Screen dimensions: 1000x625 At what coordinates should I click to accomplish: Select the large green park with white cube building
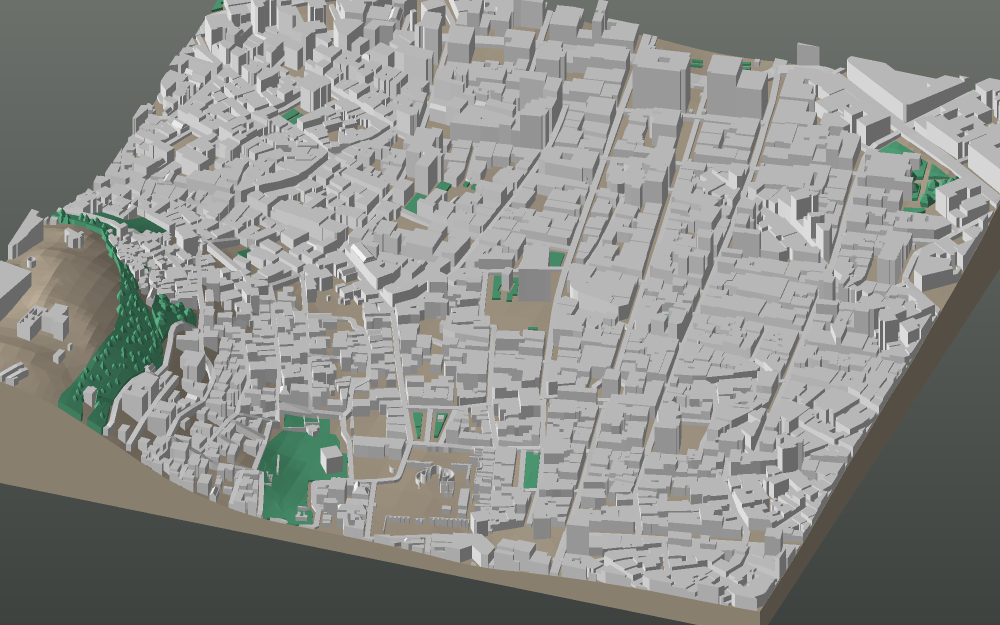tap(297, 469)
